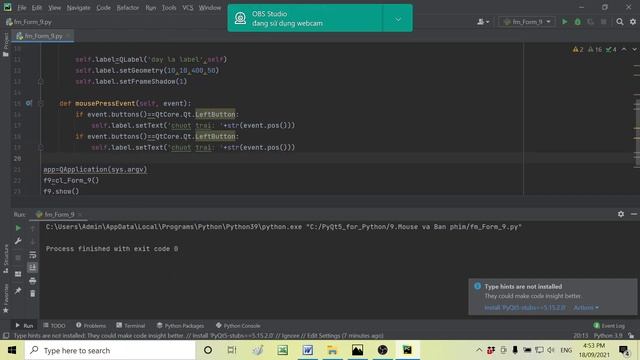Click the warnings count indicator showing 2
This screenshot has width=640, height=360.
tap(578, 49)
